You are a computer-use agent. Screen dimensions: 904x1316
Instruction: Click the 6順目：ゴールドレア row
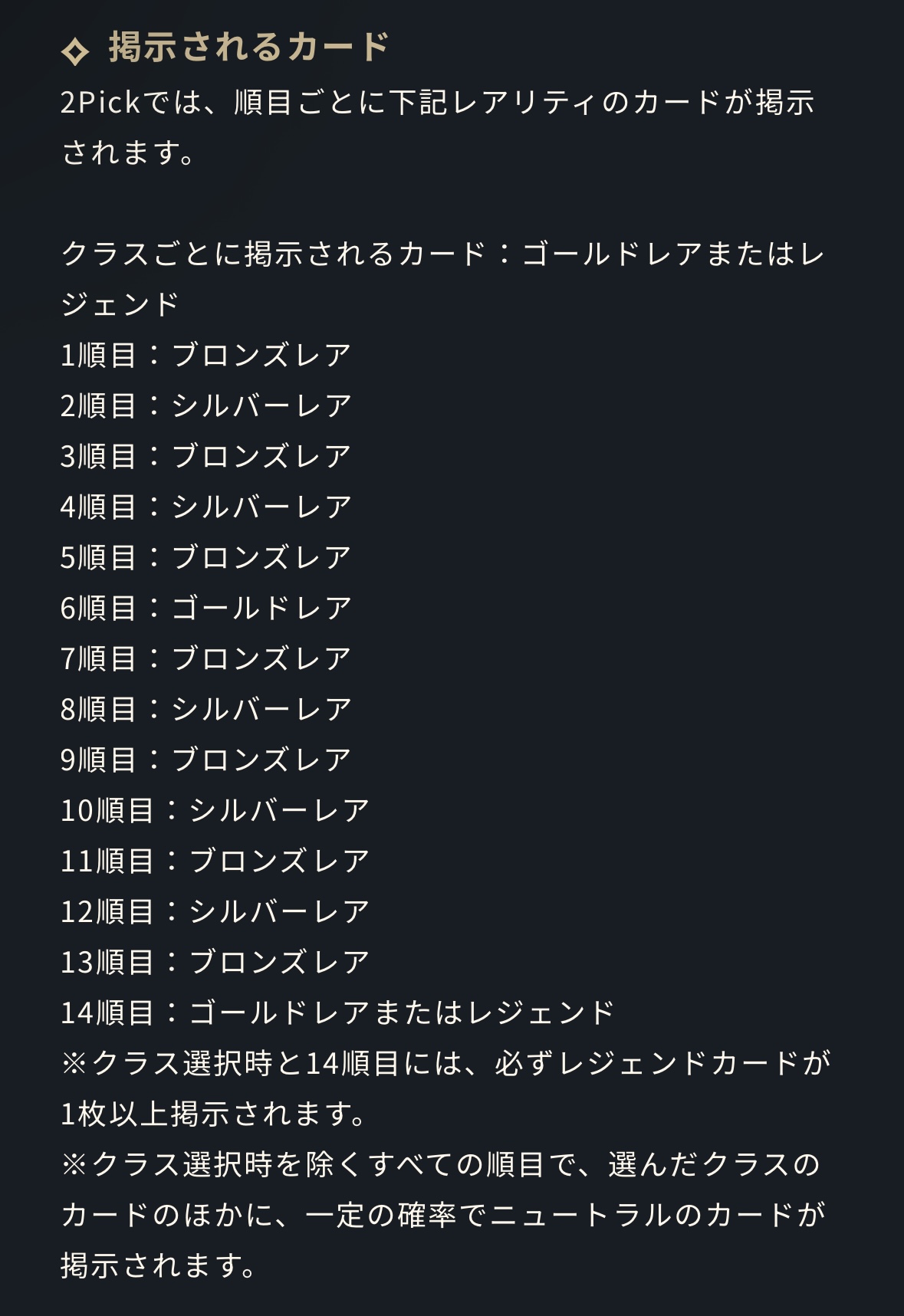(205, 608)
